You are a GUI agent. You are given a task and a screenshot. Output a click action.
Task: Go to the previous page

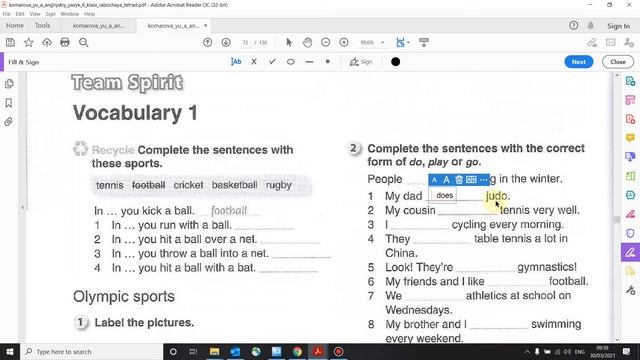click(x=207, y=42)
